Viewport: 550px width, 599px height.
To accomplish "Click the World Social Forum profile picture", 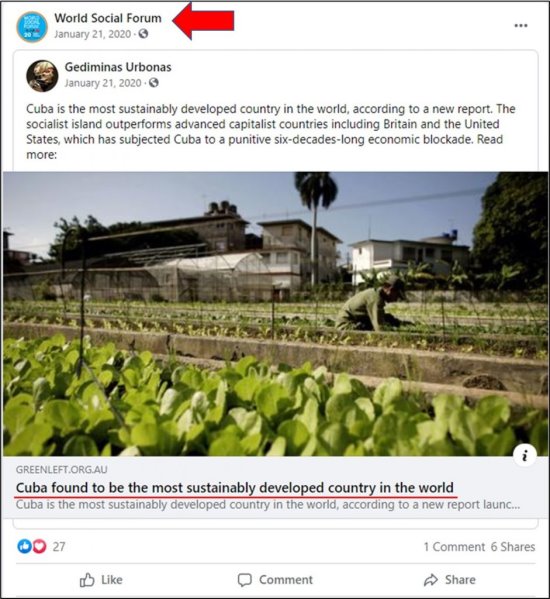I will (32, 26).
